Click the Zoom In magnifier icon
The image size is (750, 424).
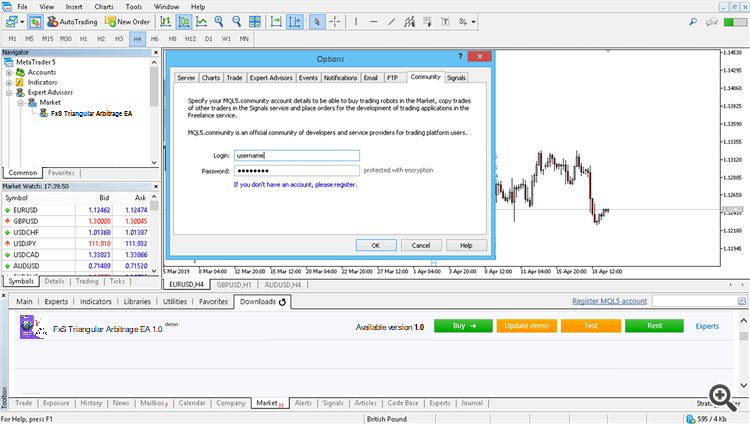click(x=219, y=22)
